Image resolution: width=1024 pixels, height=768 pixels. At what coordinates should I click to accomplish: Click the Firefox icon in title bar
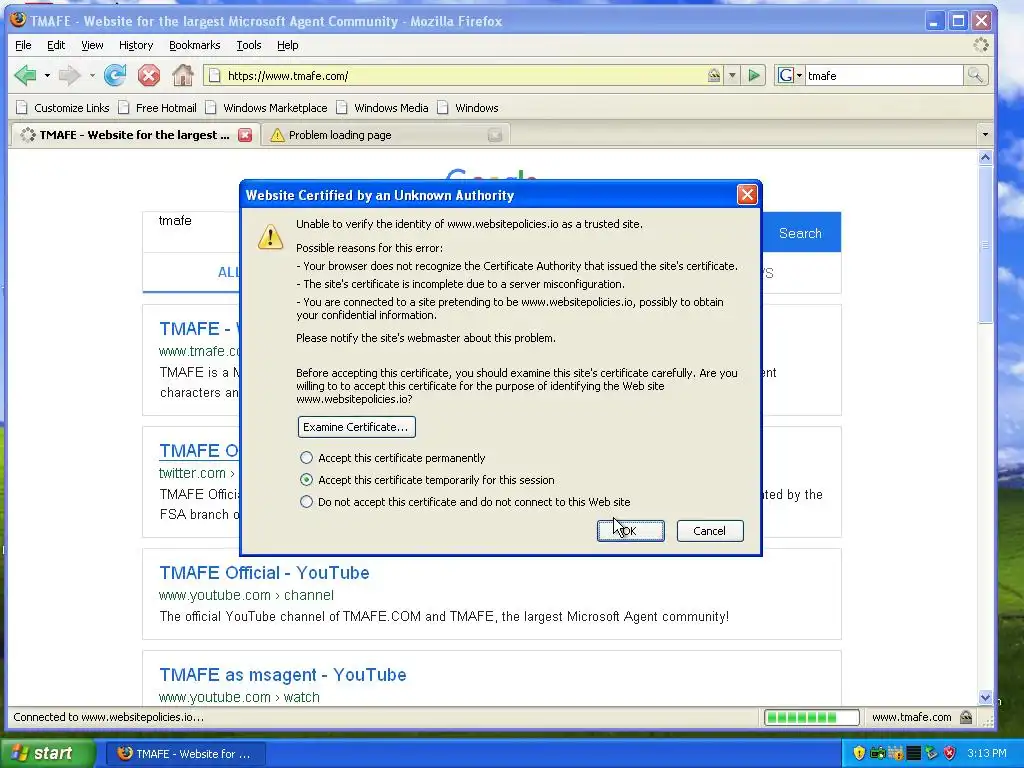(18, 20)
